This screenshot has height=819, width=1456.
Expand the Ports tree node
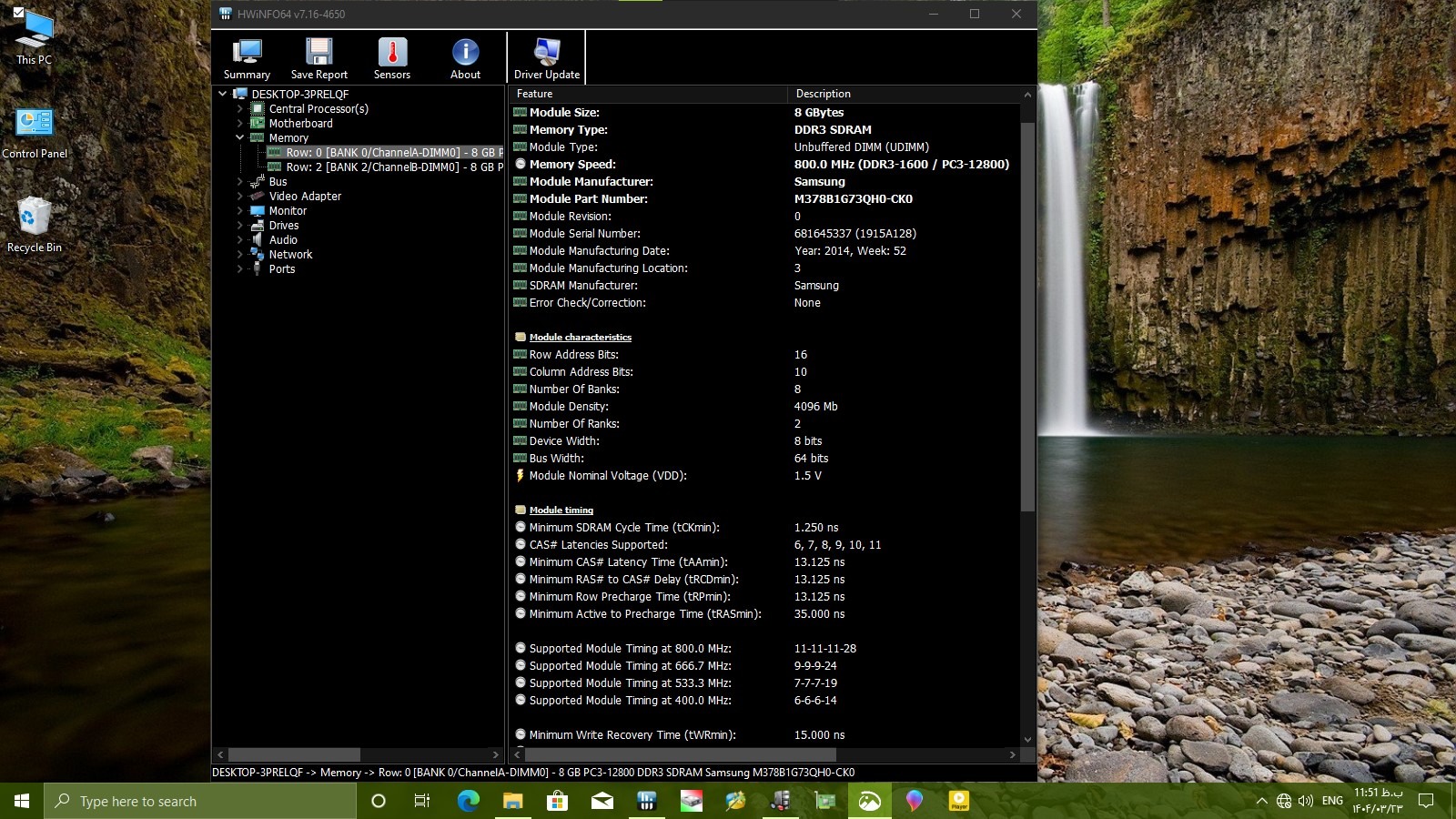click(240, 269)
